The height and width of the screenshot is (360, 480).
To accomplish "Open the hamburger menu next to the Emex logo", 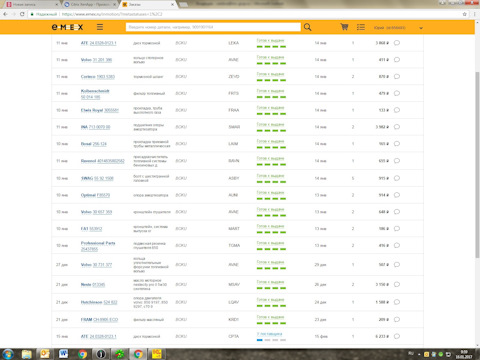I will point(100,27).
